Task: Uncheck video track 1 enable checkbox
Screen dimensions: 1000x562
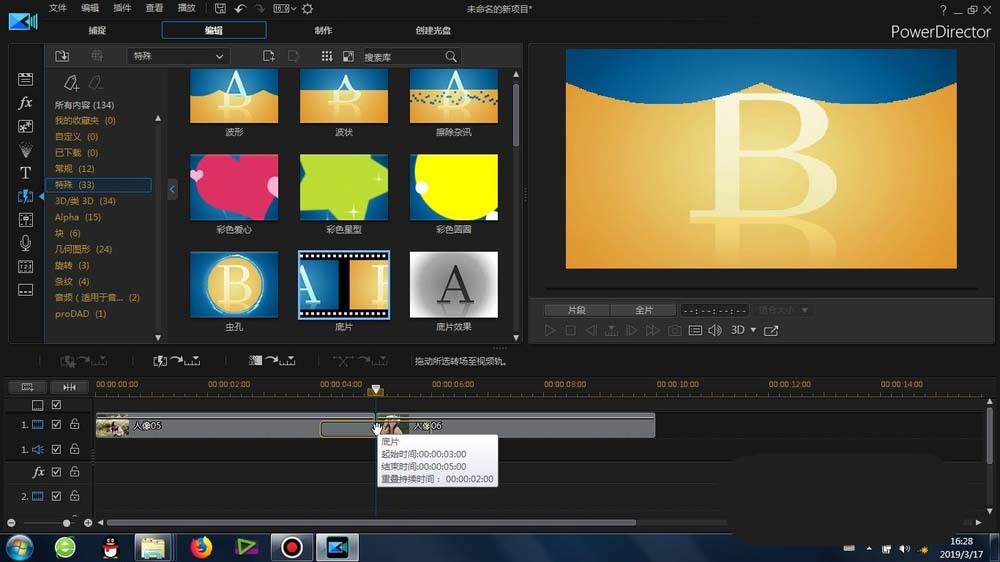Action: click(56, 426)
